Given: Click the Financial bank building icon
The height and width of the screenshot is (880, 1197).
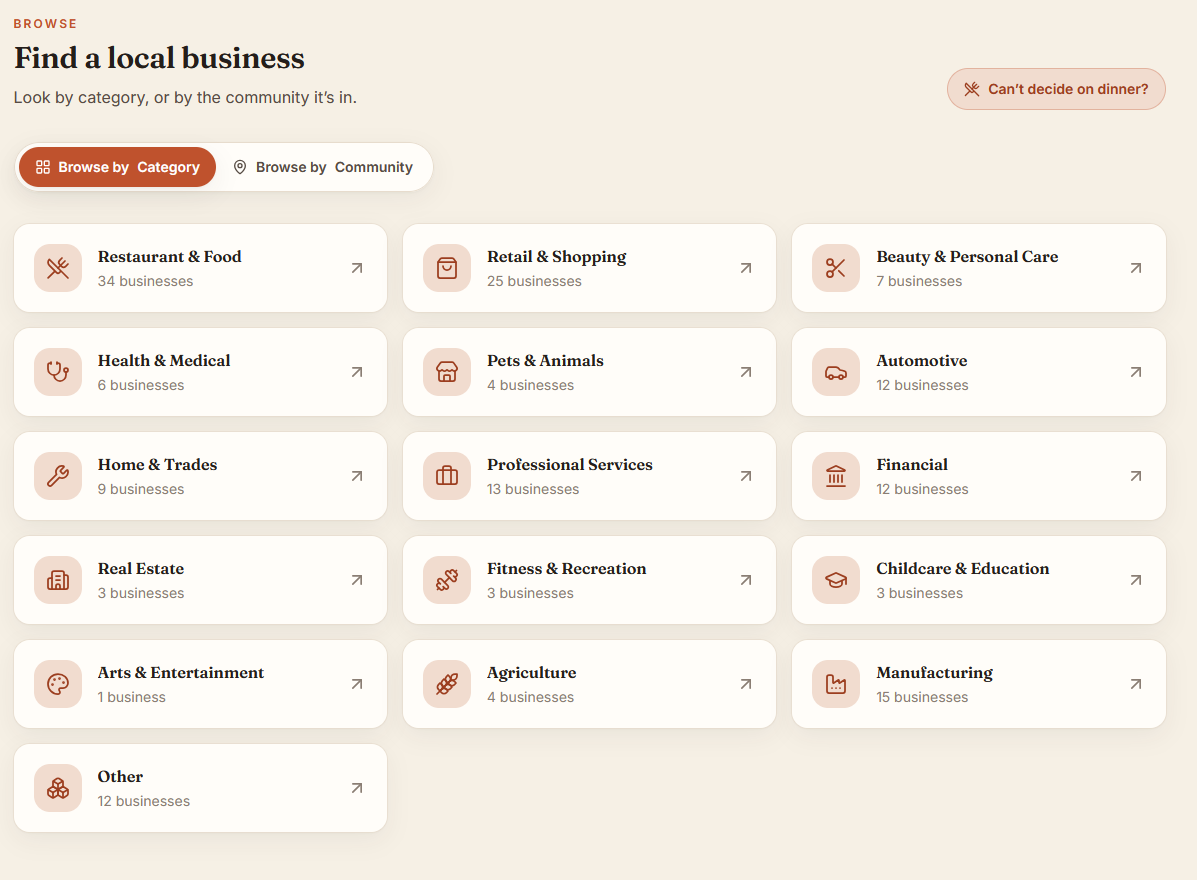Looking at the screenshot, I should pyautogui.click(x=836, y=476).
